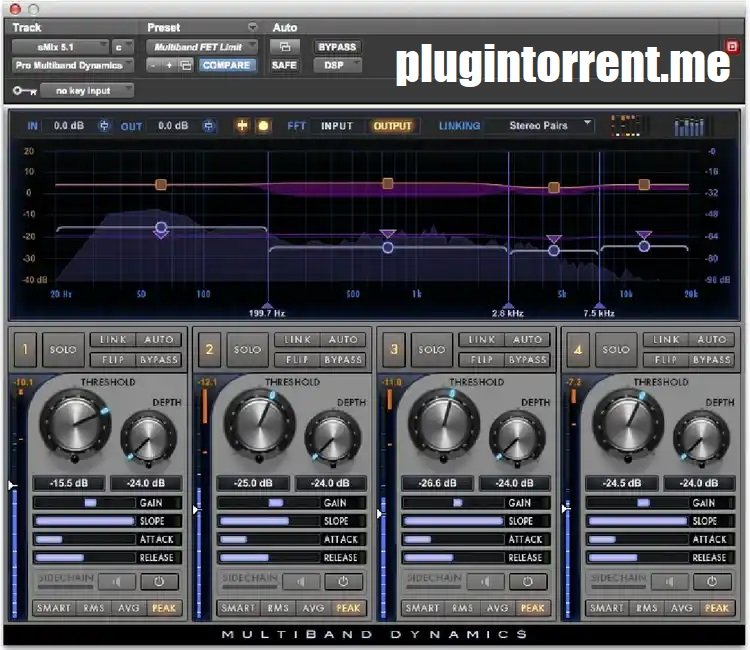Click band 2 purple depth triangle on graph
This screenshot has width=750, height=650.
(x=388, y=234)
